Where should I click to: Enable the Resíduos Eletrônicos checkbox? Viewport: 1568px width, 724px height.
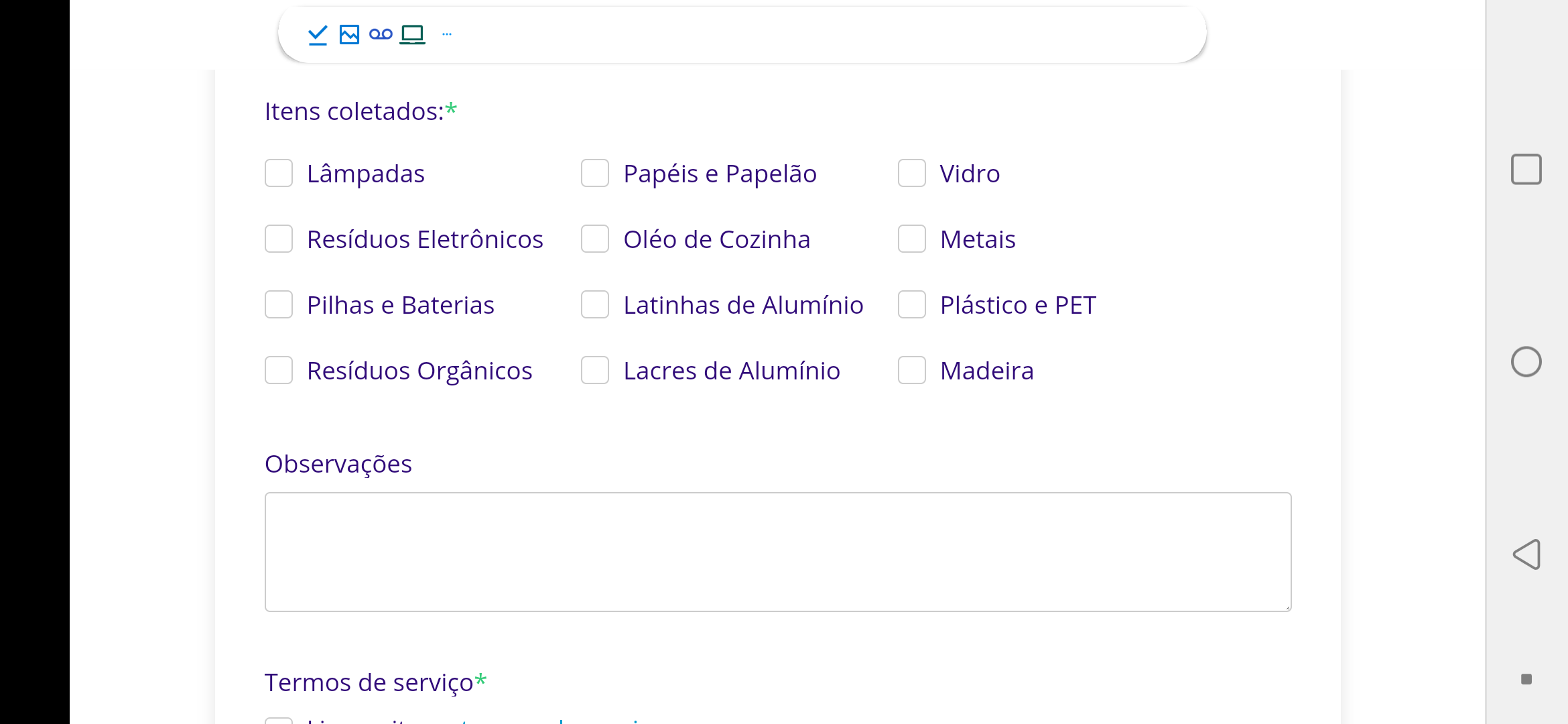point(279,239)
